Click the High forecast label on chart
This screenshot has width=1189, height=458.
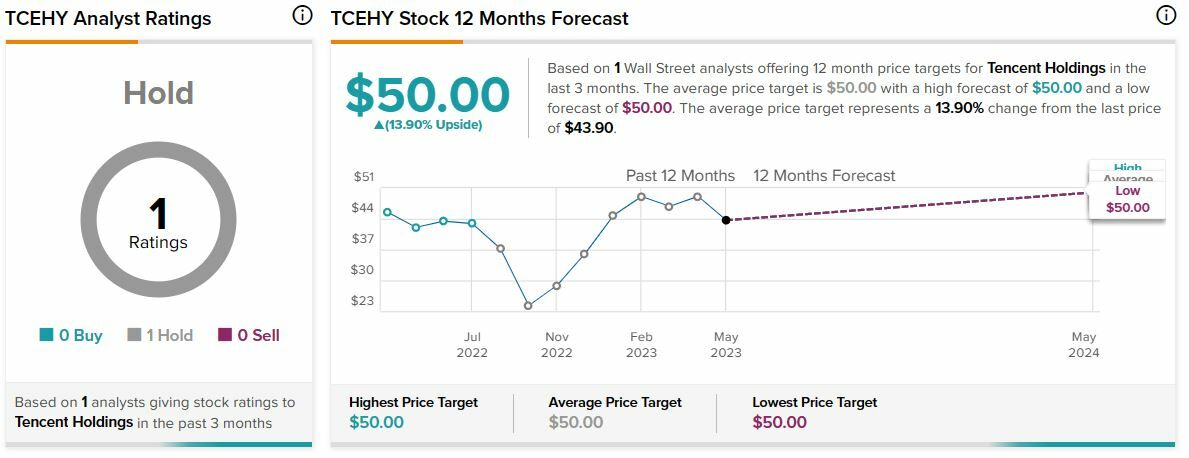(x=1127, y=168)
